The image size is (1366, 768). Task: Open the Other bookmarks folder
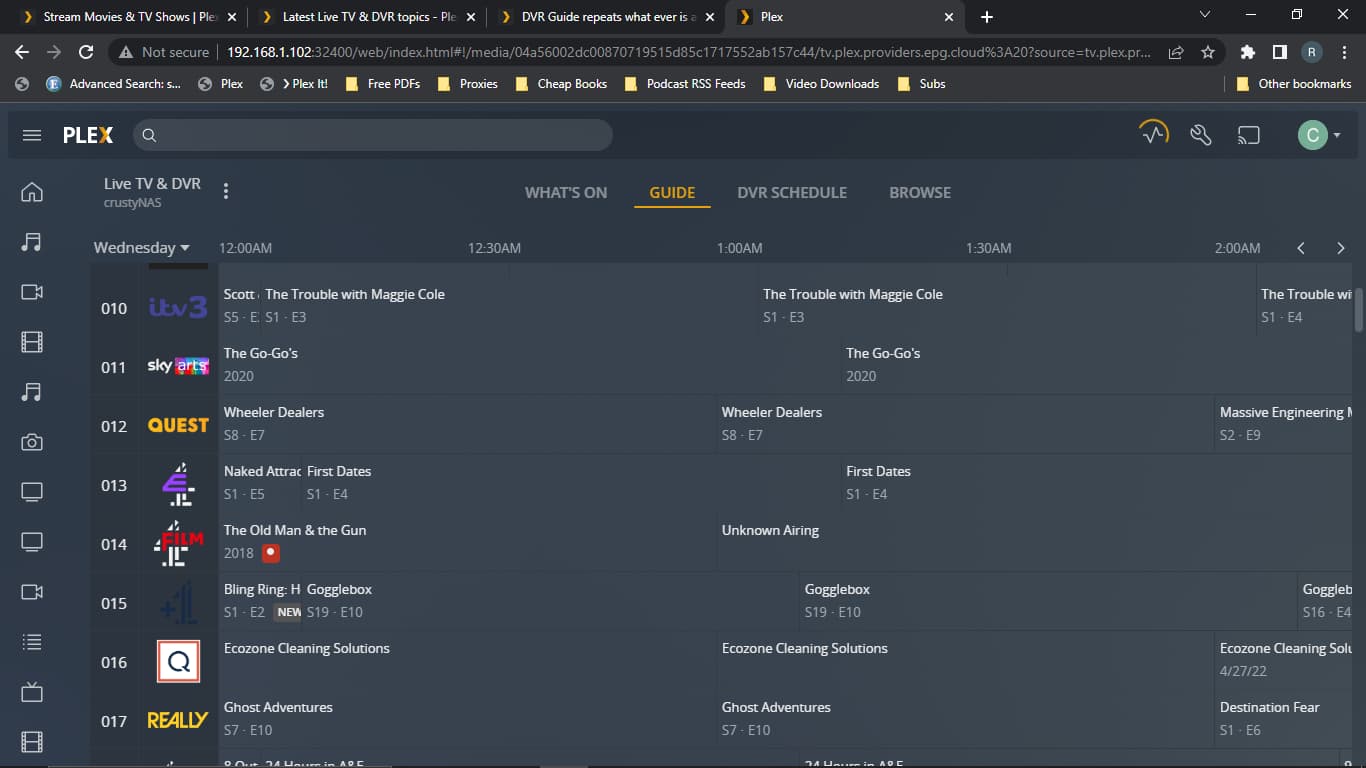tap(1293, 84)
